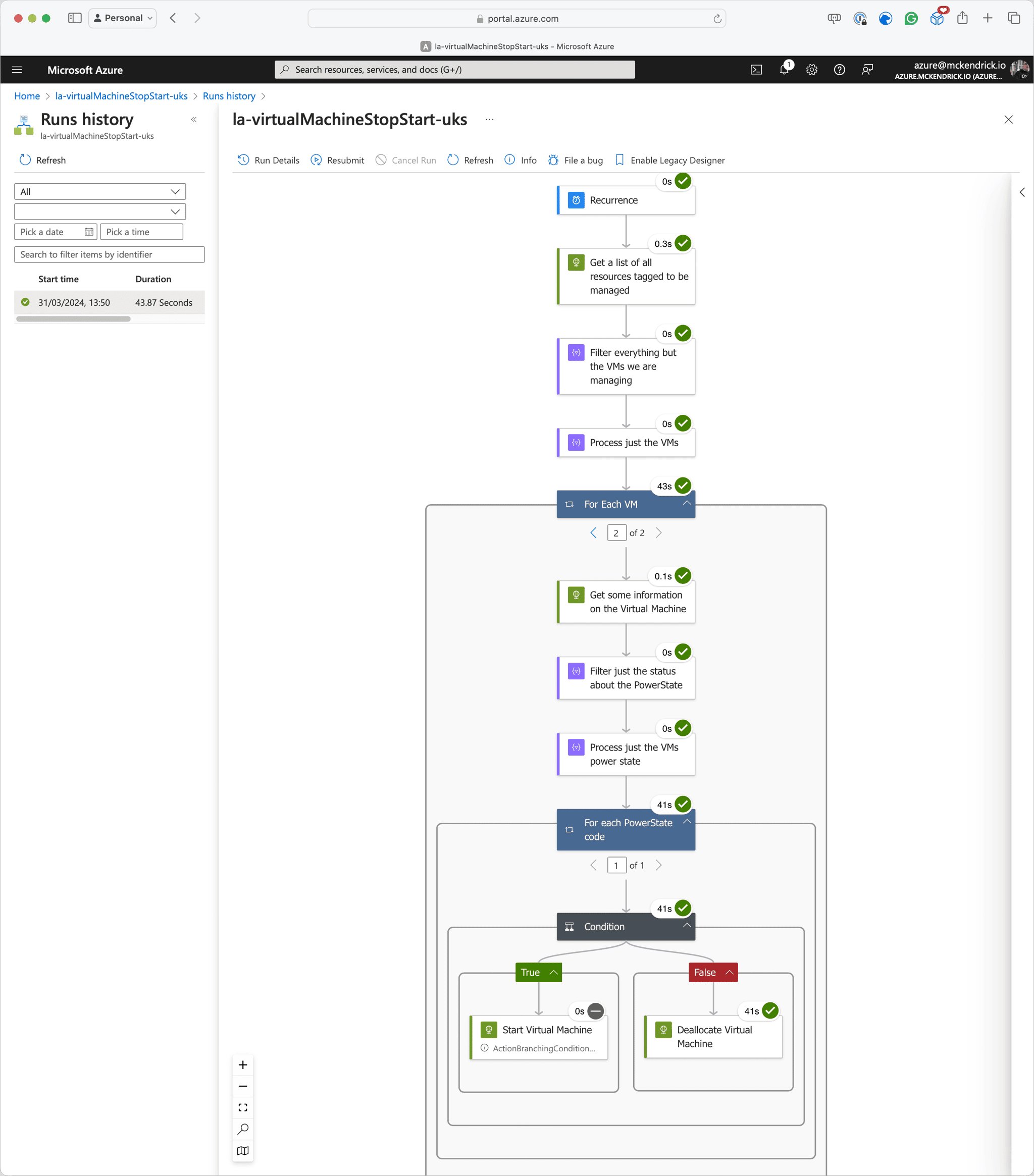The image size is (1034, 1176).
Task: Click the zoom in plus button
Action: click(243, 1065)
